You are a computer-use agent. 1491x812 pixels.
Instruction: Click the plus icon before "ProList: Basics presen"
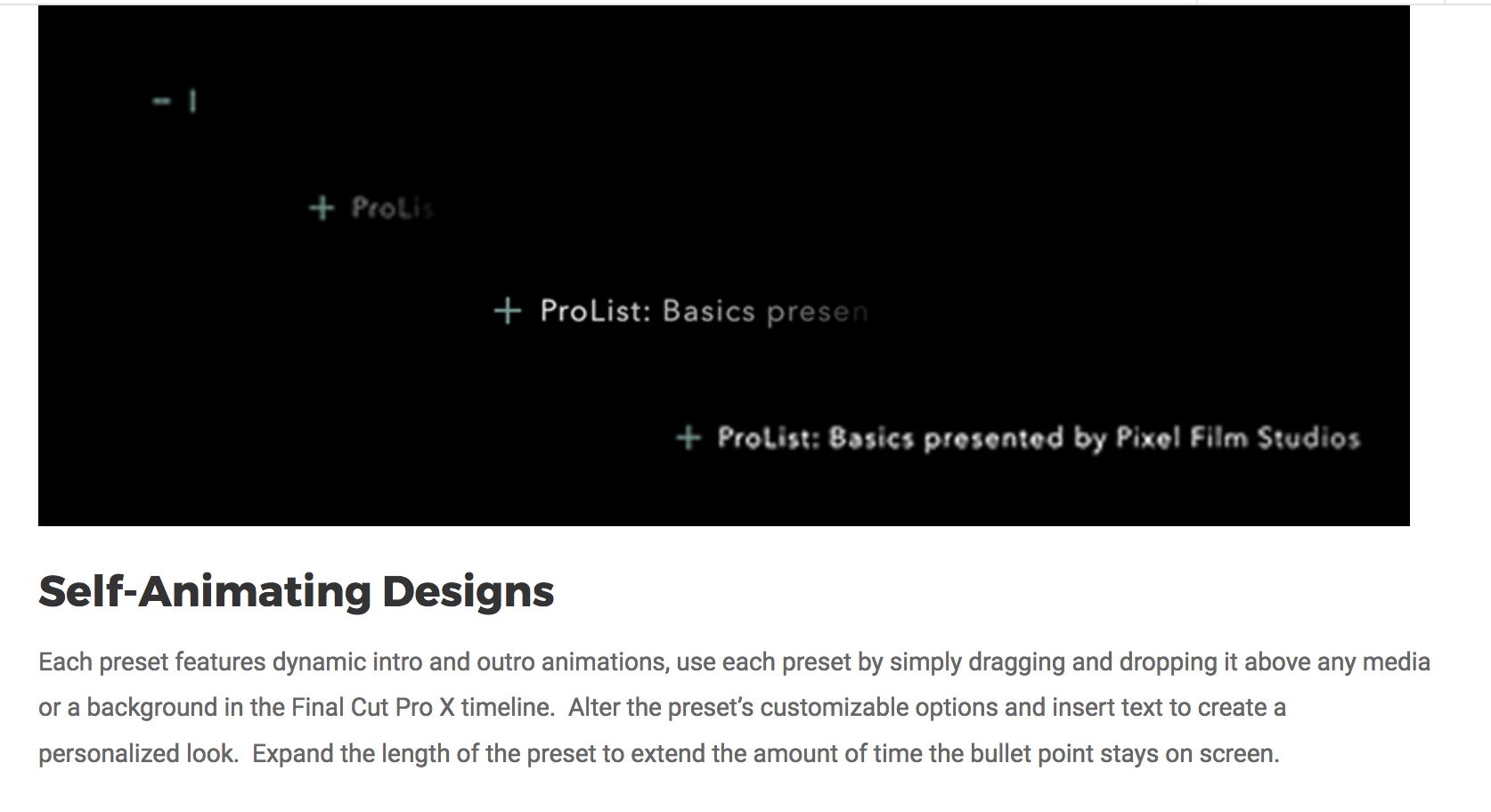(508, 311)
